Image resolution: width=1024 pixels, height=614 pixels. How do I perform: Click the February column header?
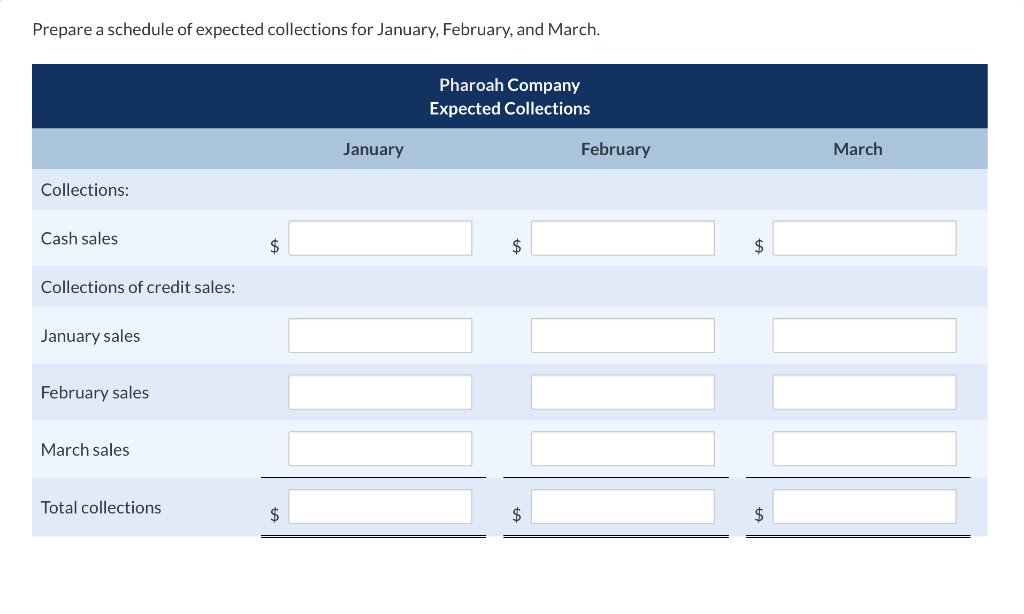click(x=615, y=149)
